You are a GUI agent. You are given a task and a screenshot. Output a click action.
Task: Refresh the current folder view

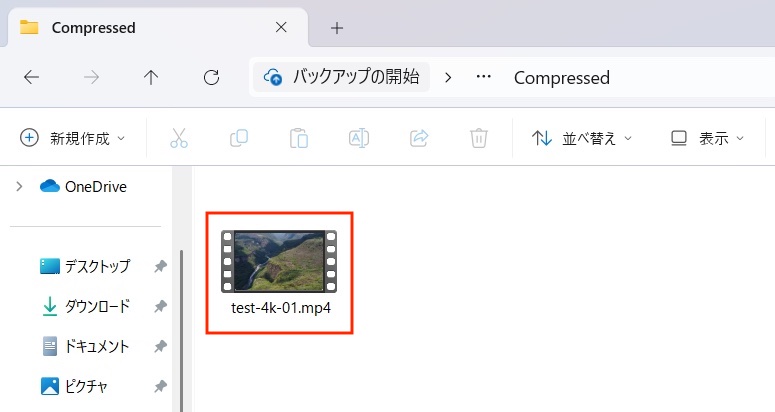pyautogui.click(x=211, y=78)
